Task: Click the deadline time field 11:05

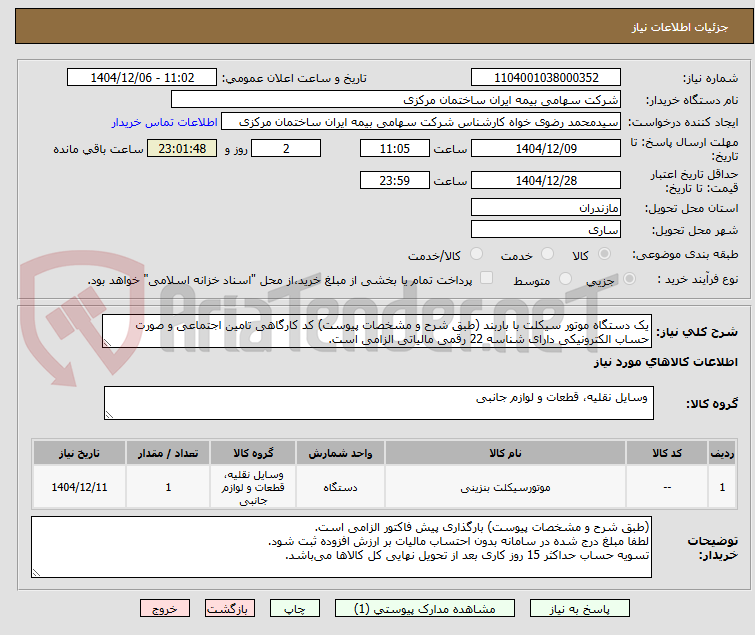Action: pyautogui.click(x=395, y=148)
